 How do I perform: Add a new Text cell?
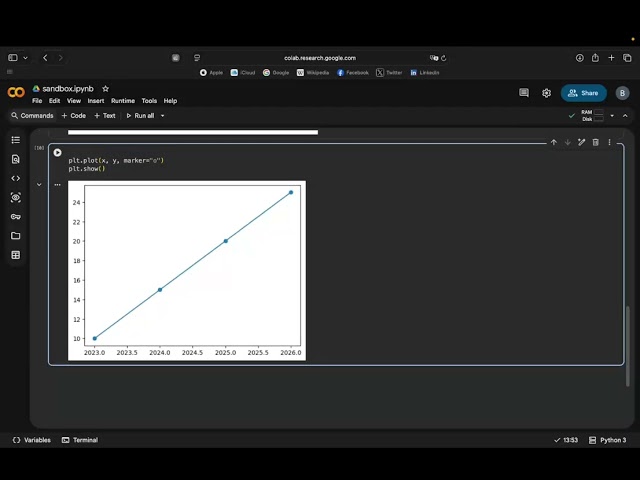(x=105, y=116)
